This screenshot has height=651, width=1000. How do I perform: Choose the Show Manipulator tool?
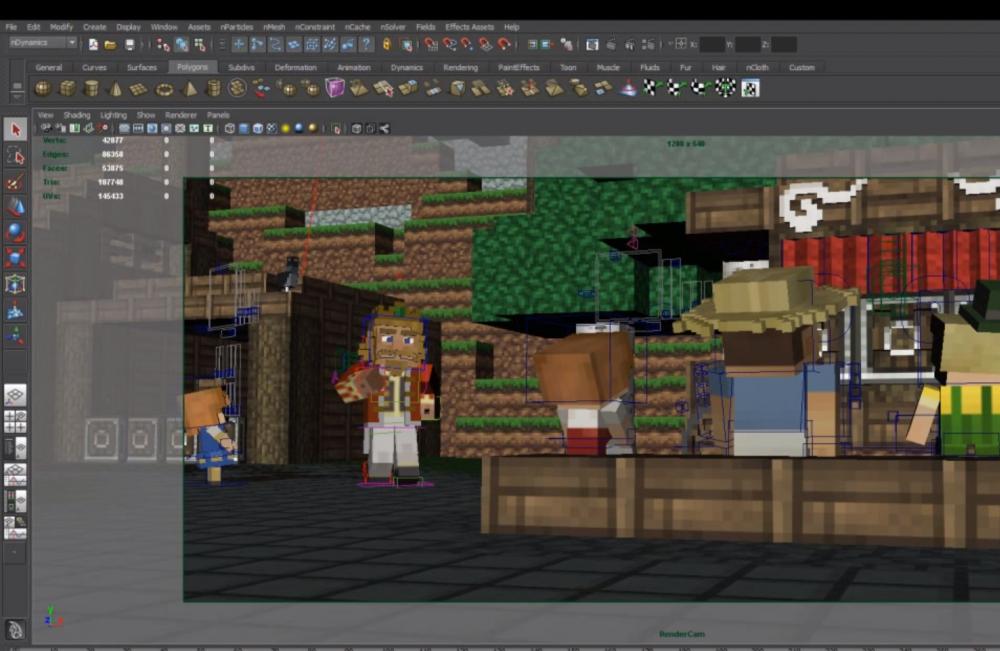(16, 335)
